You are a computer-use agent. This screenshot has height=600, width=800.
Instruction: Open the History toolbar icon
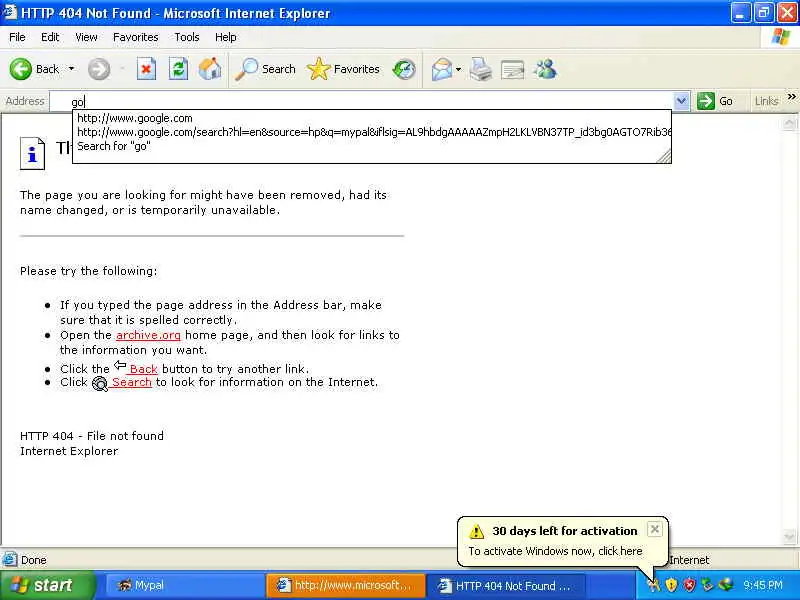[404, 69]
